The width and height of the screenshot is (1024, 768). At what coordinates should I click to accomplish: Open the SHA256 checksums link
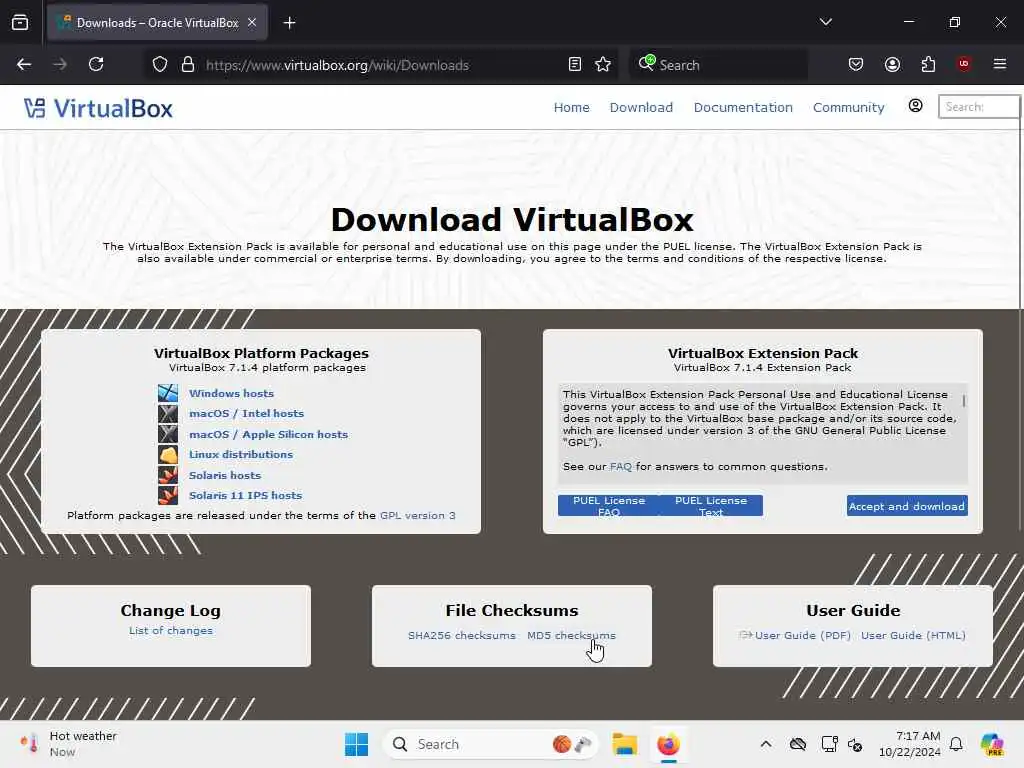click(462, 635)
